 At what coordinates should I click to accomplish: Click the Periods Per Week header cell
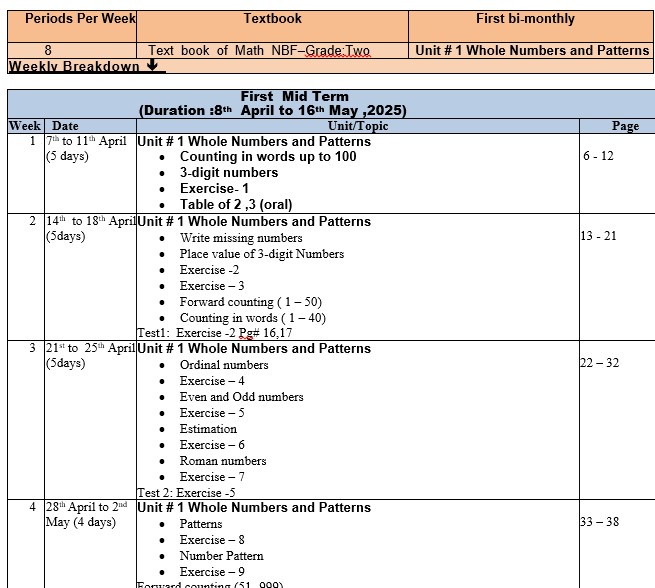[x=71, y=19]
